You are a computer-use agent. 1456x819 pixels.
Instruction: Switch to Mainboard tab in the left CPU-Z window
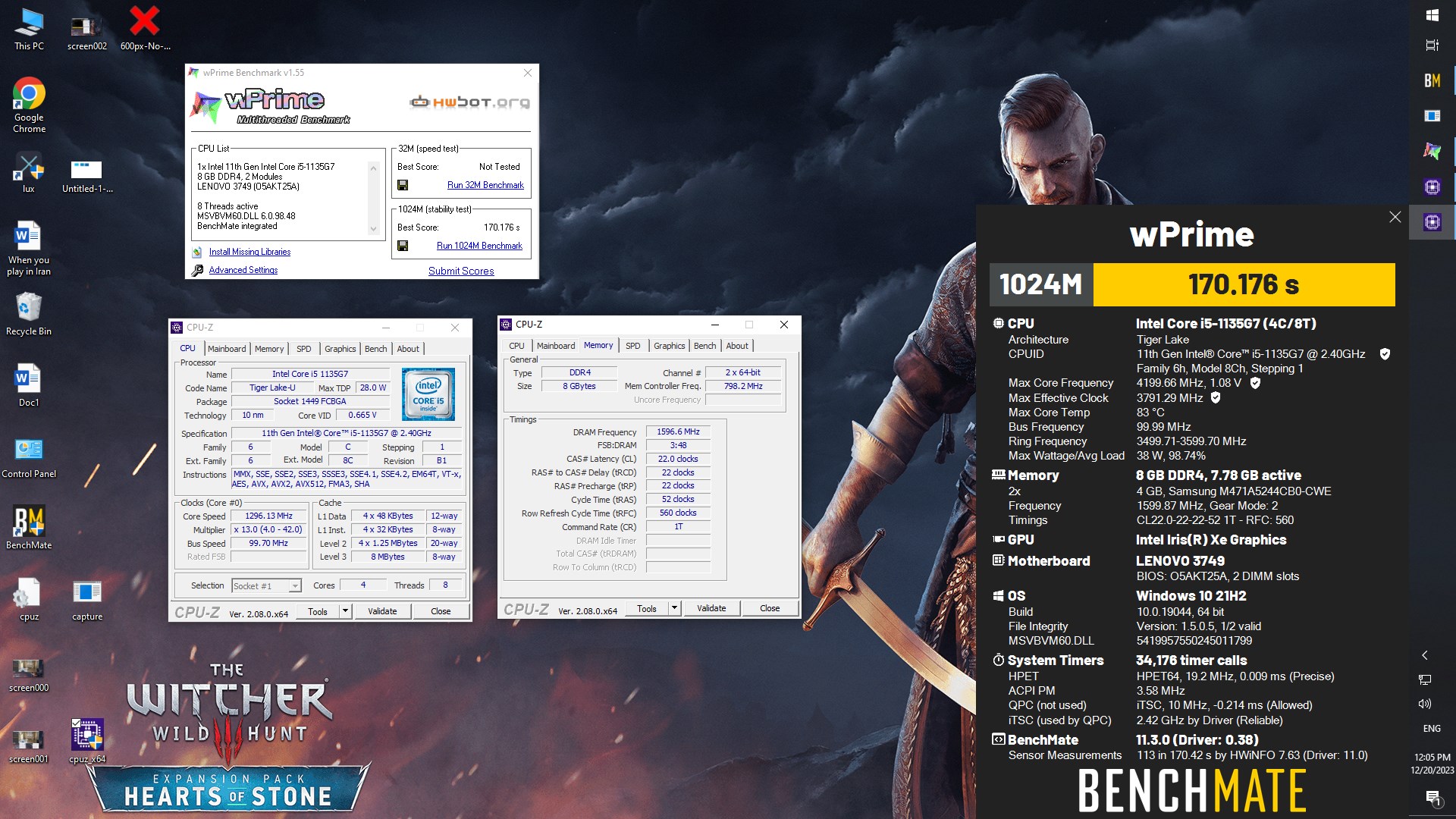click(x=227, y=349)
